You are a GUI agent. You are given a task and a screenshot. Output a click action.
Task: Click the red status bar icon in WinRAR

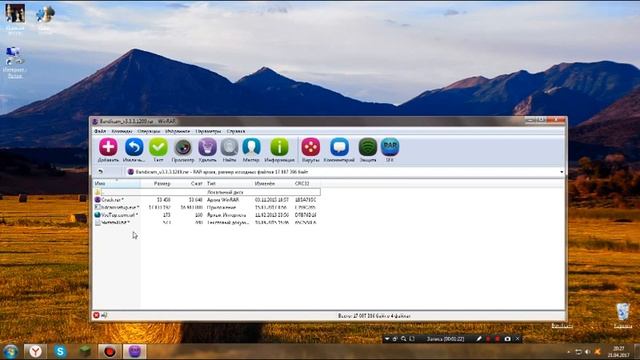point(96,315)
